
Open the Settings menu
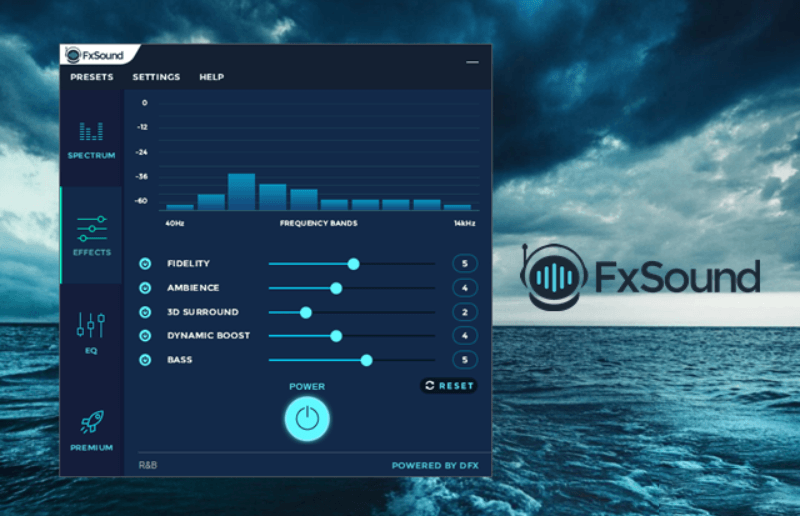(x=156, y=77)
